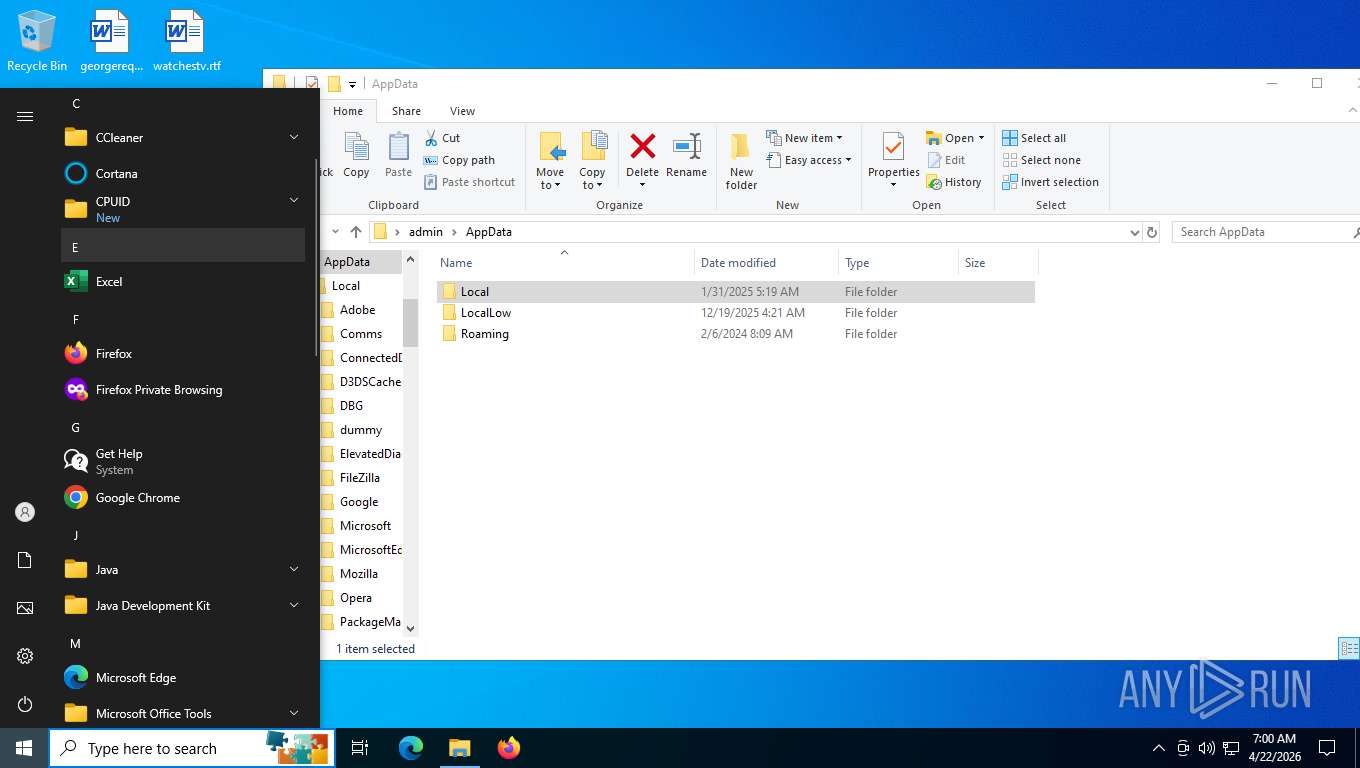Expand the CCleaner folder in Start menu
Image resolution: width=1360 pixels, height=768 pixels.
coord(183,138)
